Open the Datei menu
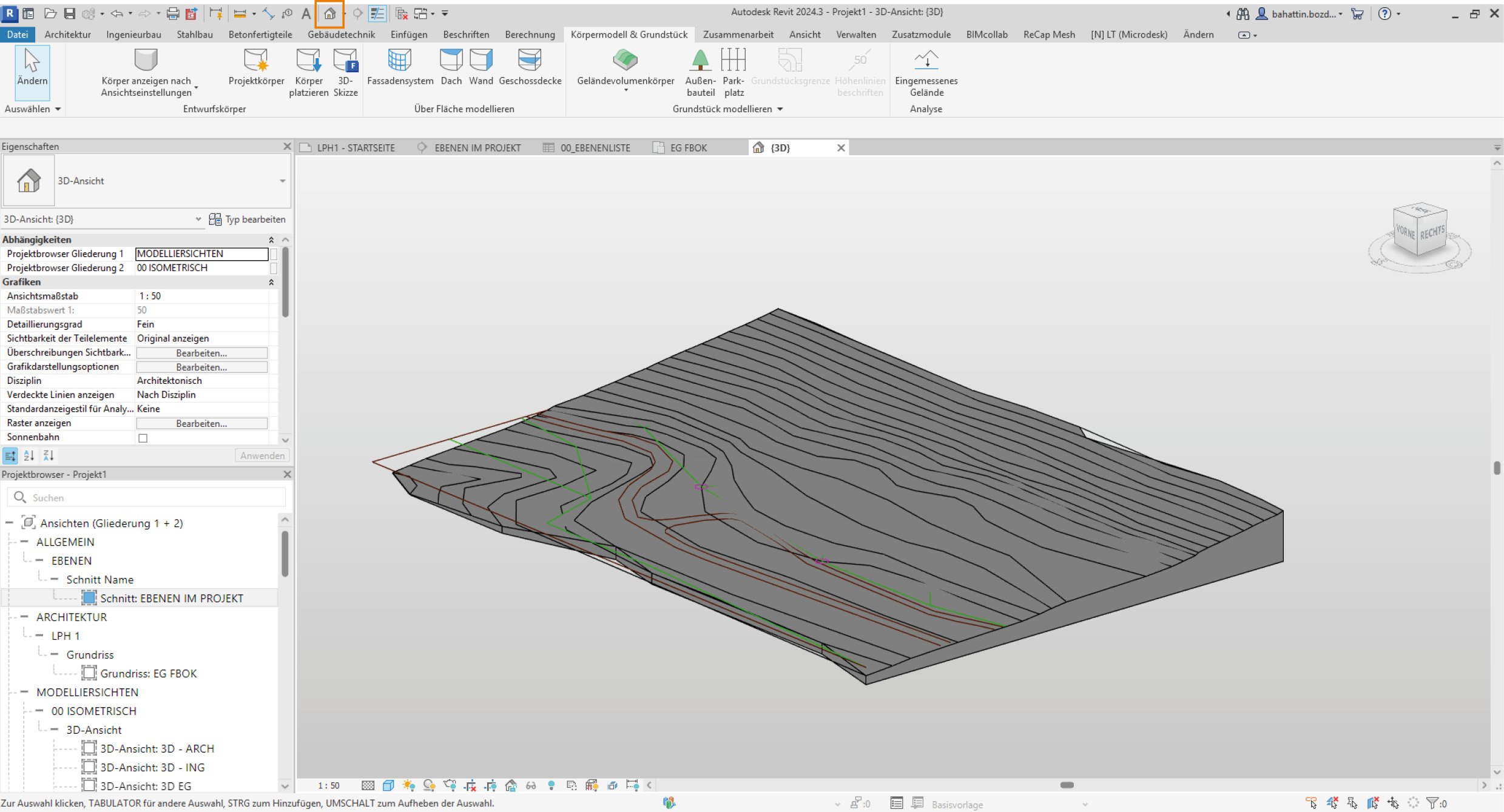 [x=18, y=35]
